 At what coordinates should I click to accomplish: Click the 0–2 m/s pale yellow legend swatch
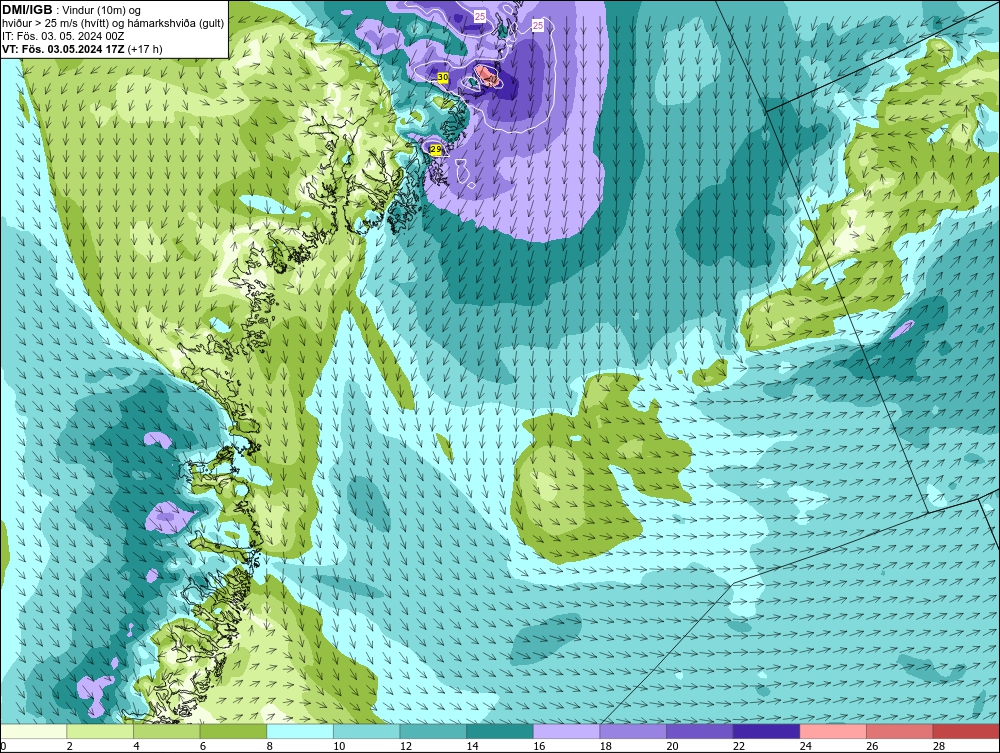click(33, 731)
